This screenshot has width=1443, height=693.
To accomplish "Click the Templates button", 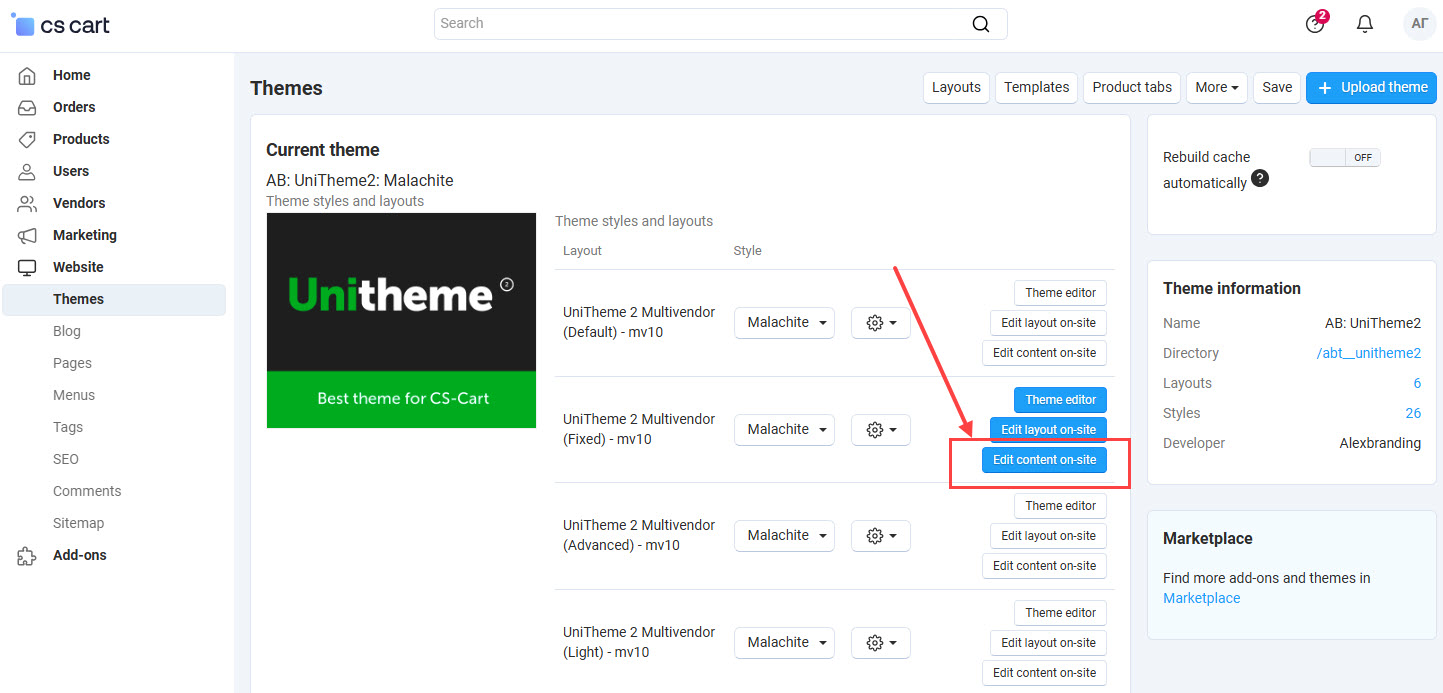I will click(x=1037, y=87).
